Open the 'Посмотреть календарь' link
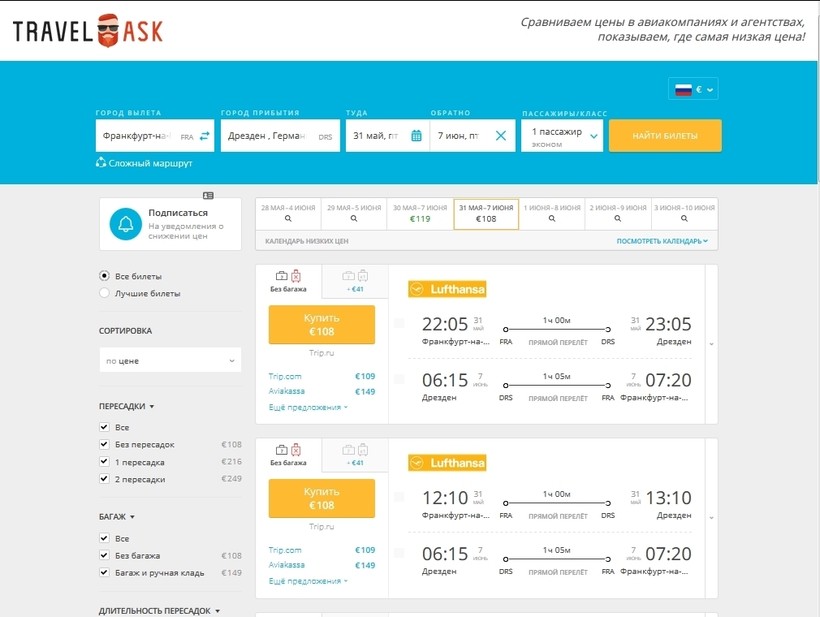 point(662,241)
